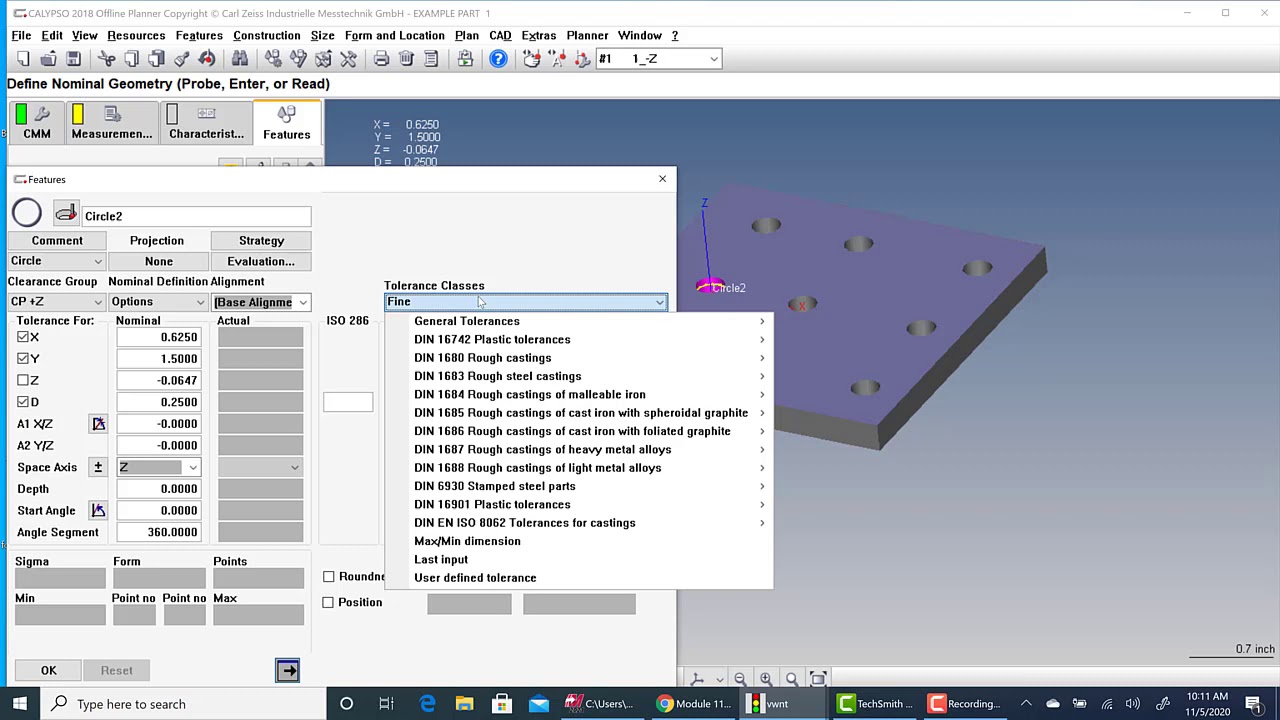1280x720 pixels.
Task: Open the Circle feature type dropdown
Action: click(56, 261)
